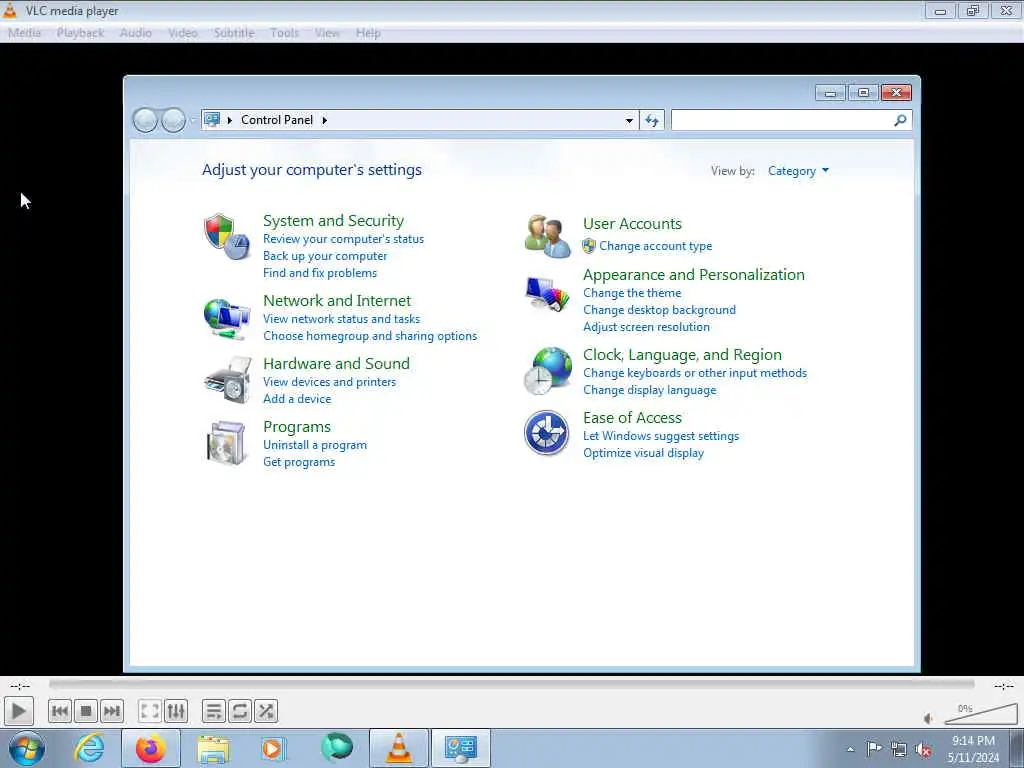
Task: Open Network and Internet category link
Action: 337,300
